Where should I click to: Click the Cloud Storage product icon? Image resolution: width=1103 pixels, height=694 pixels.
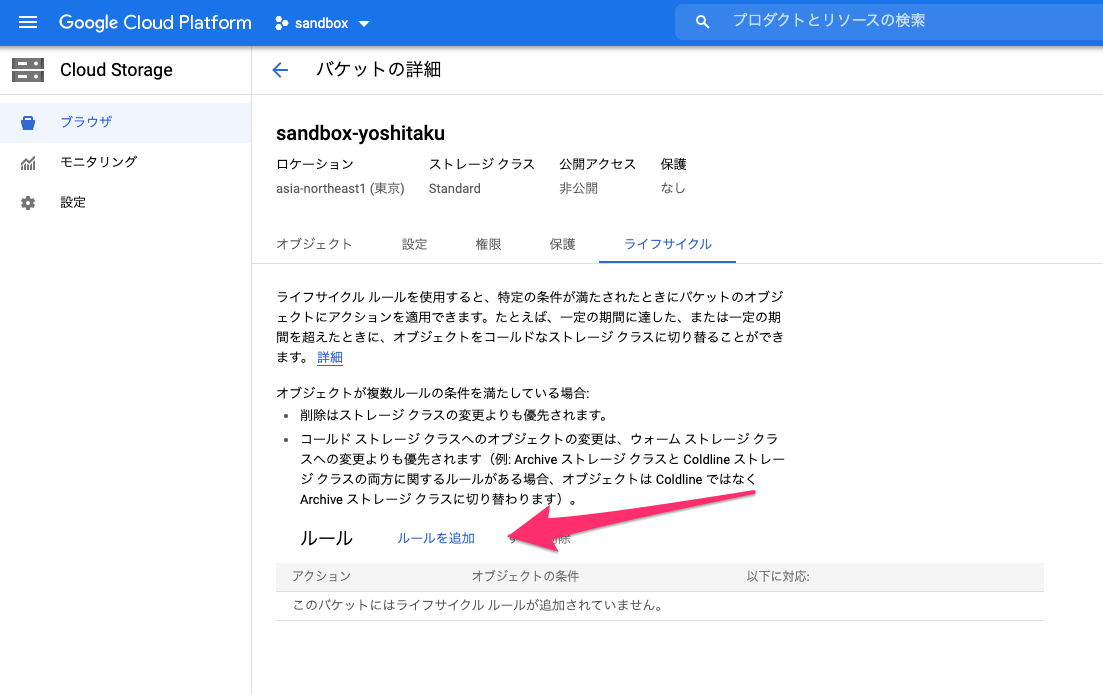(27, 70)
